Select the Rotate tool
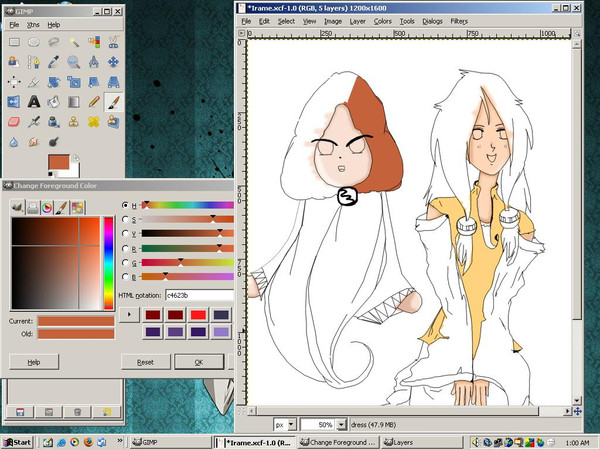600x450 pixels. coord(54,82)
